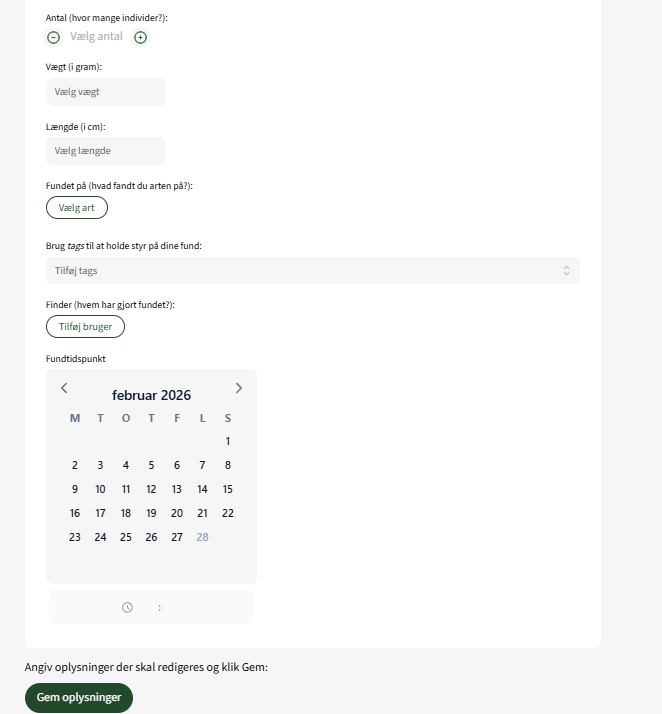The height and width of the screenshot is (714, 662).
Task: Click the clock icon in time field
Action: [x=127, y=607]
